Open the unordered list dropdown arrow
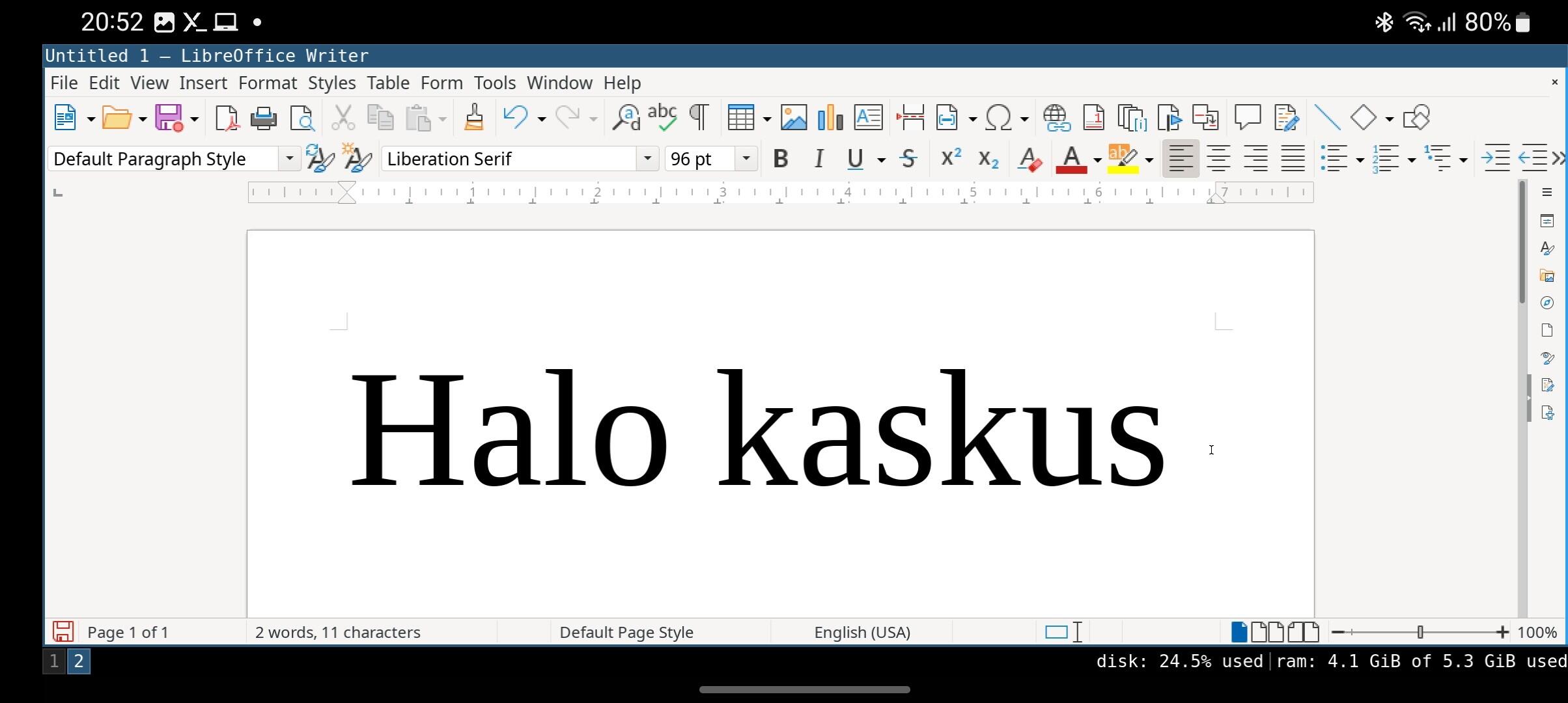Image resolution: width=1568 pixels, height=703 pixels. click(x=1360, y=160)
